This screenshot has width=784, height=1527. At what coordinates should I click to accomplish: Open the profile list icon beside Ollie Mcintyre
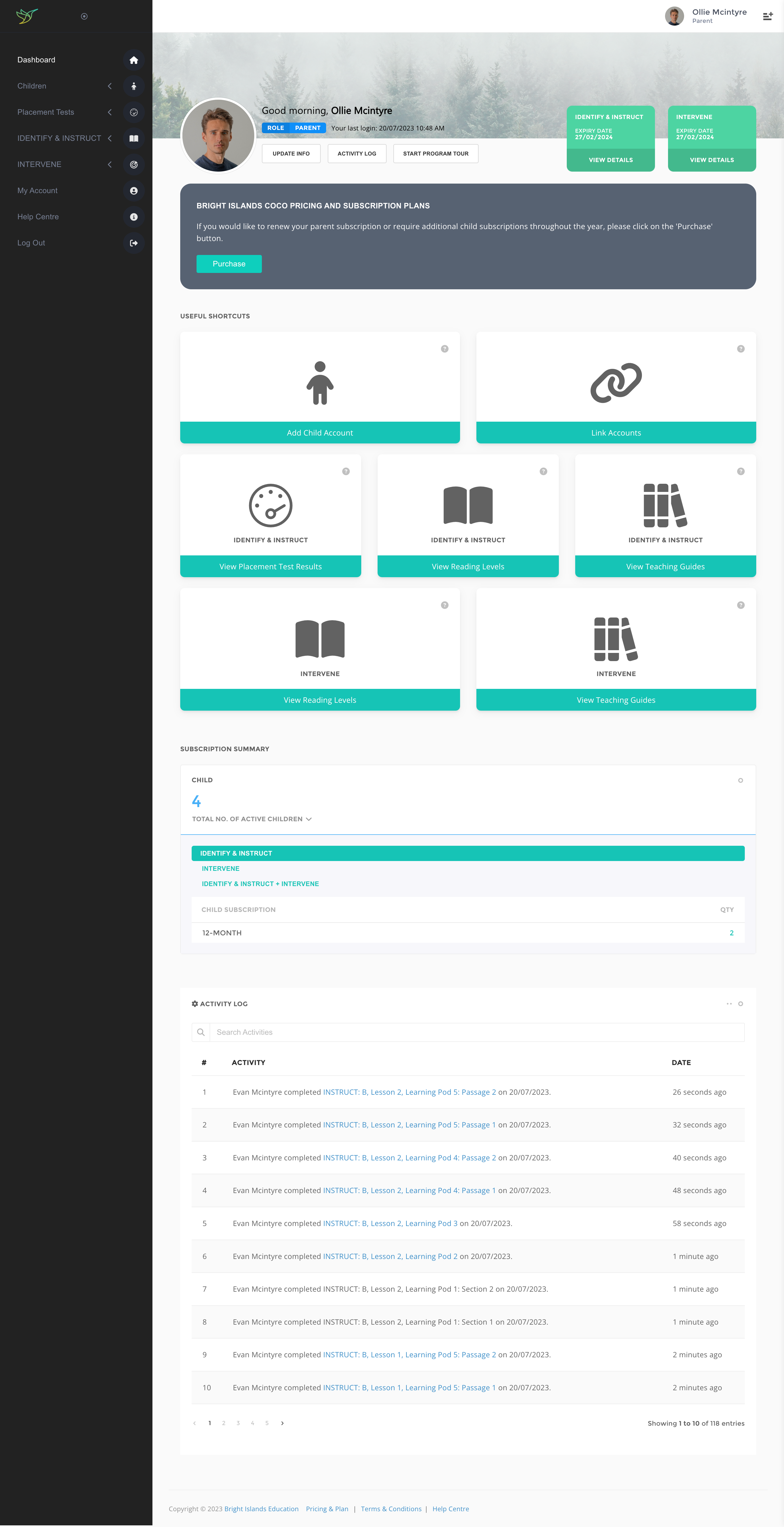point(768,16)
